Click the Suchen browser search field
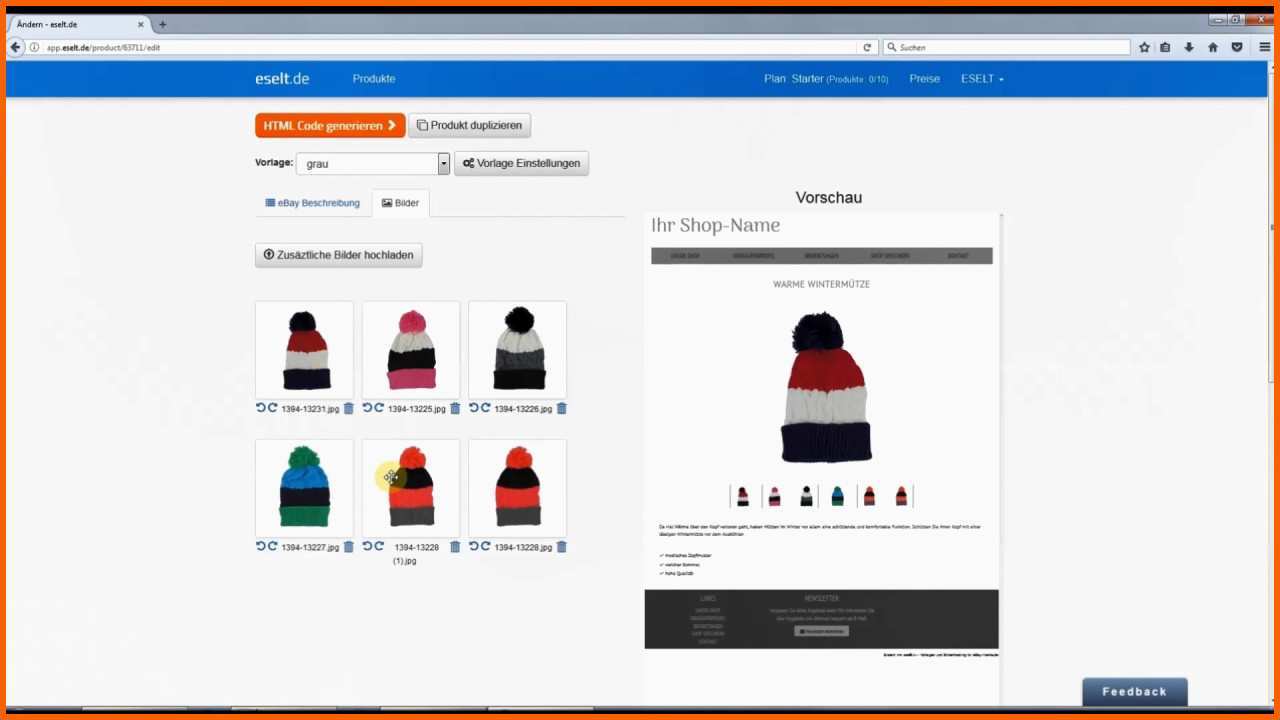 tap(1006, 47)
